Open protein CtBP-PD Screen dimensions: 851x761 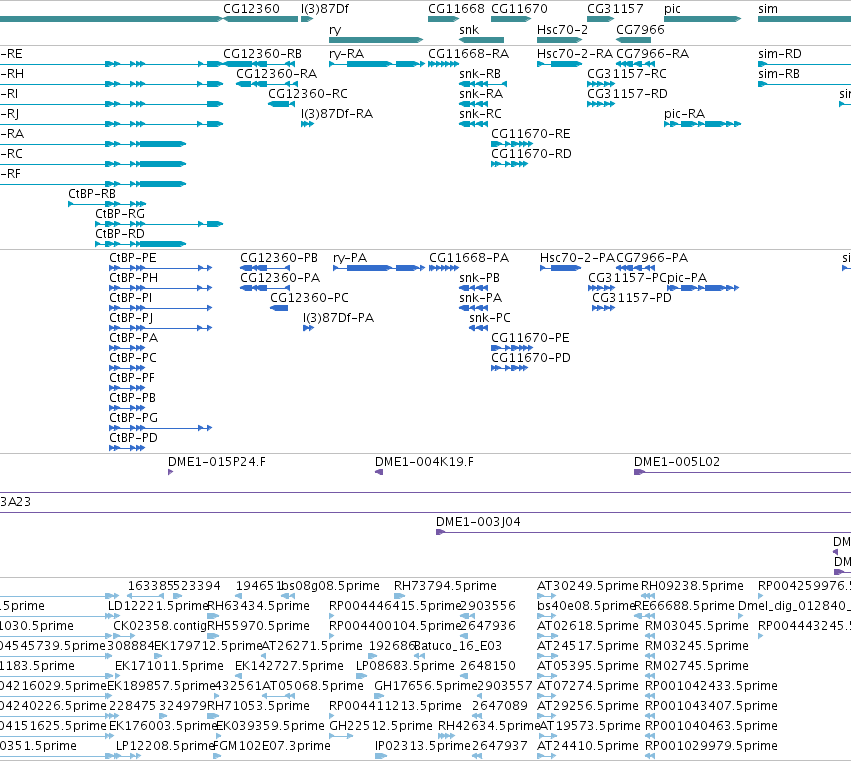[x=134, y=437]
